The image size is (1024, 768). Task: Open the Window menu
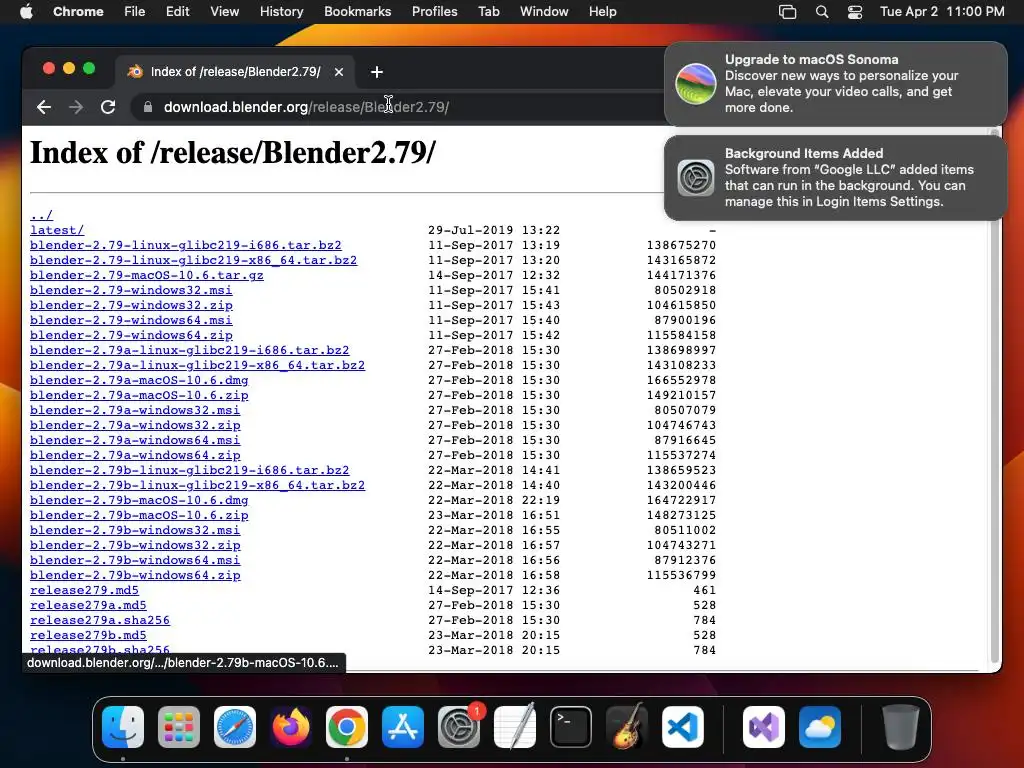544,11
